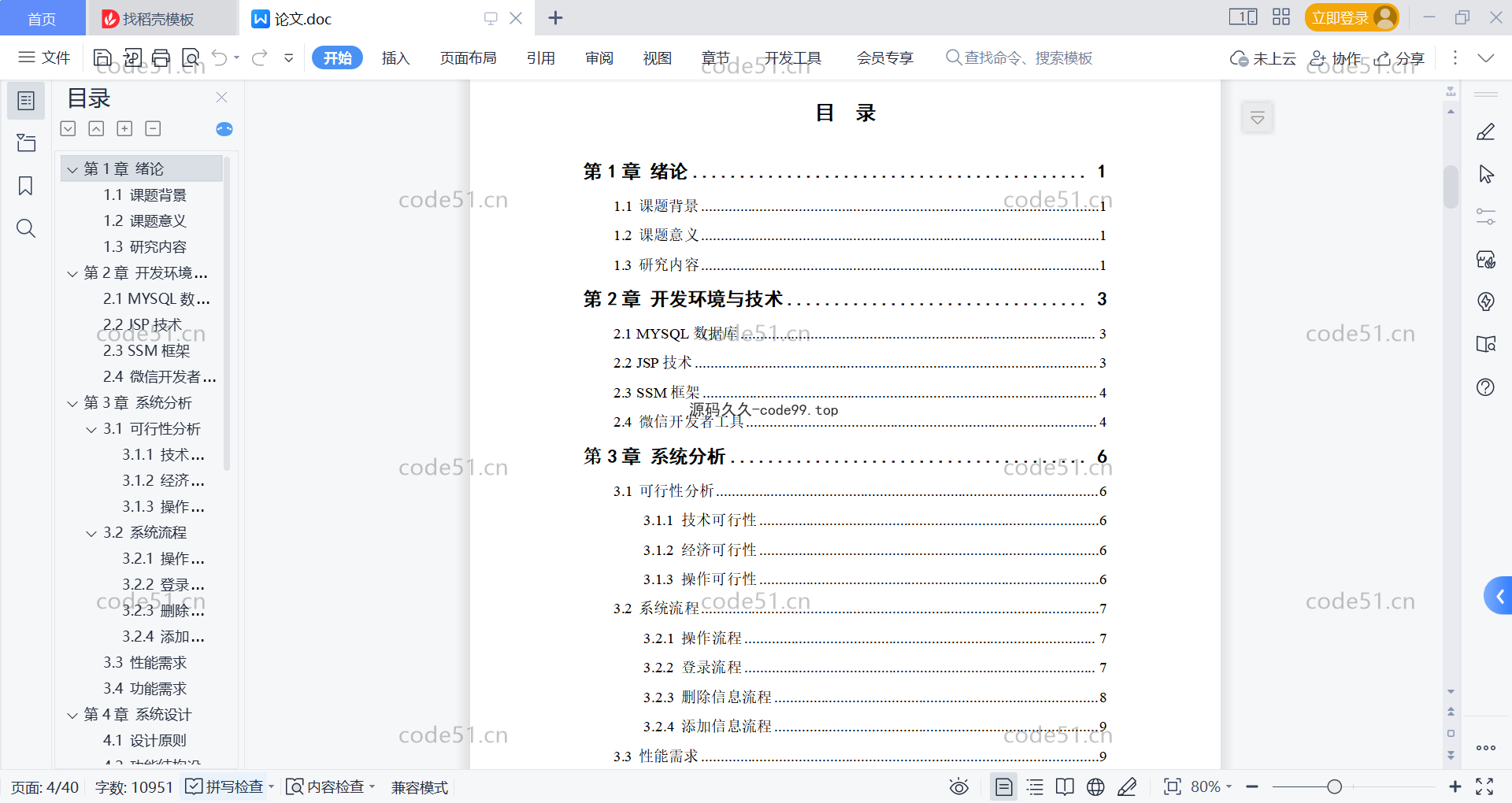Open the chapter navigation icon in the left sidebar

pyautogui.click(x=26, y=142)
